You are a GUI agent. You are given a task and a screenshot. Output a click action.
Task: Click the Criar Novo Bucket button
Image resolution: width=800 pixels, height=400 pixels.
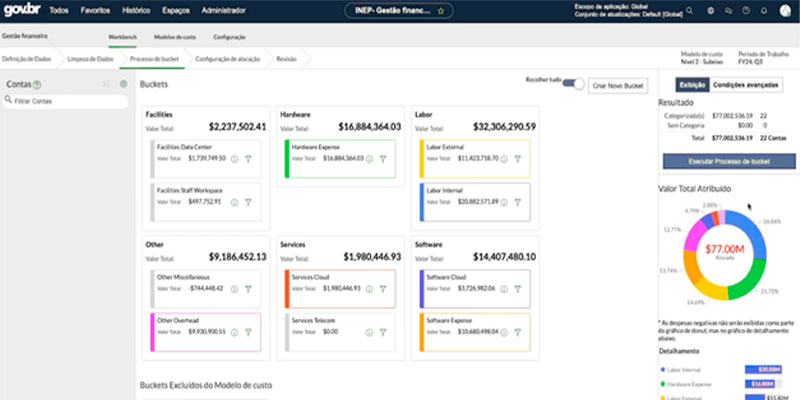(618, 86)
